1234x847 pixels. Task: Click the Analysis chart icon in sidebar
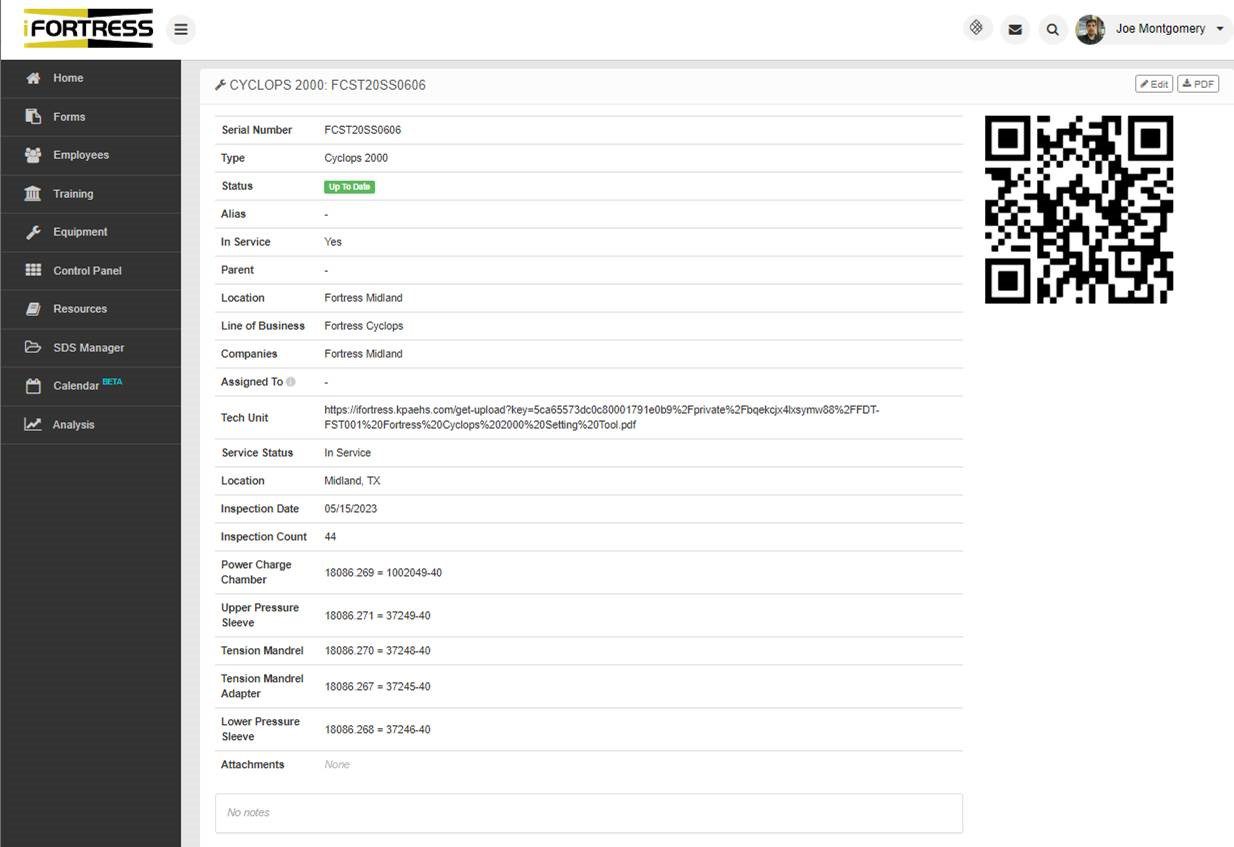pyautogui.click(x=33, y=425)
